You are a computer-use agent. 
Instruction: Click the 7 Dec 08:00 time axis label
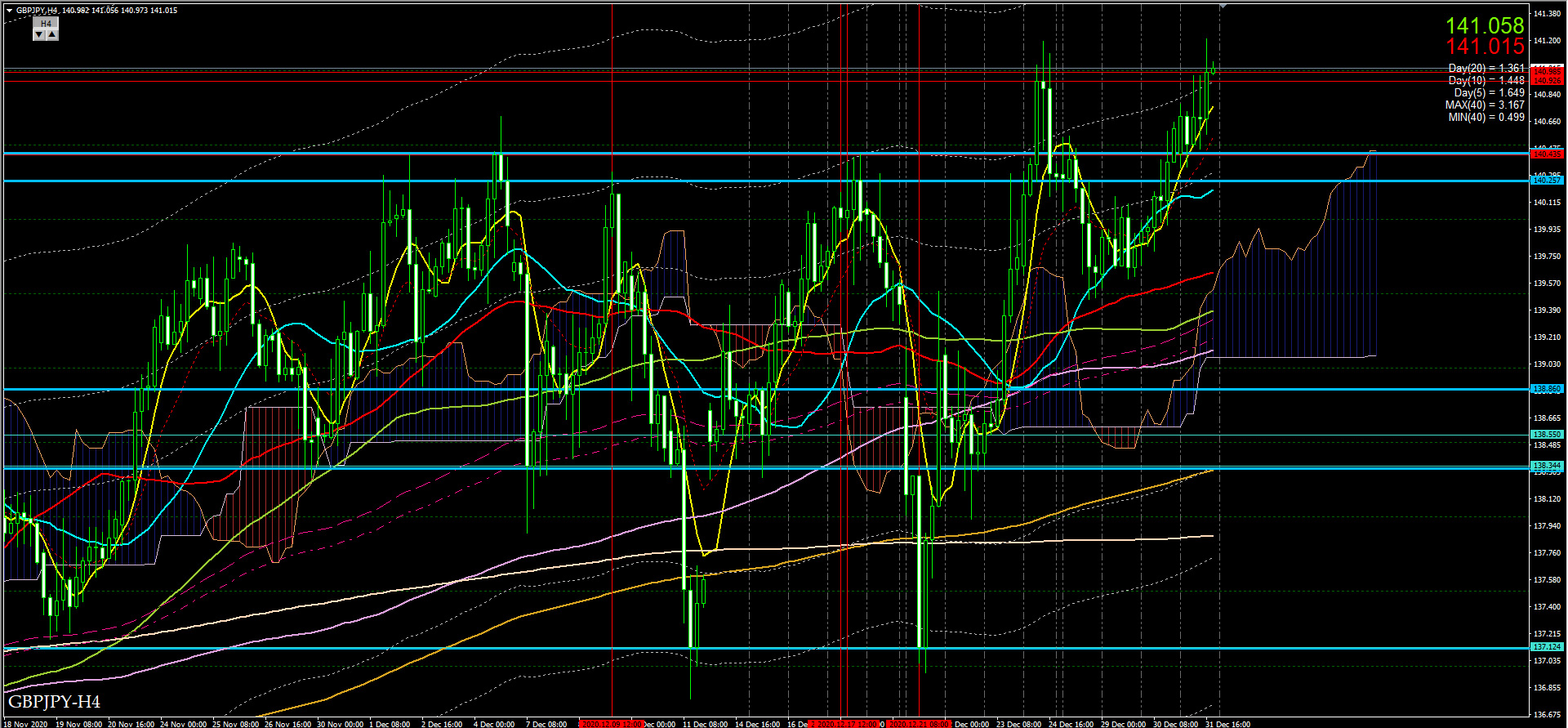[x=546, y=724]
